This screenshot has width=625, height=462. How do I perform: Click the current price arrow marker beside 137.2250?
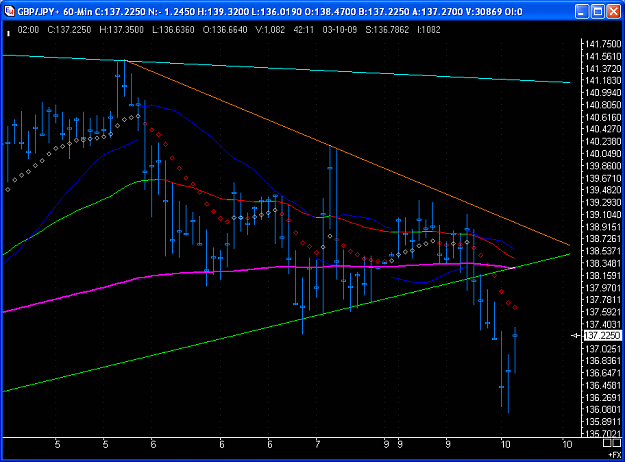pos(576,336)
